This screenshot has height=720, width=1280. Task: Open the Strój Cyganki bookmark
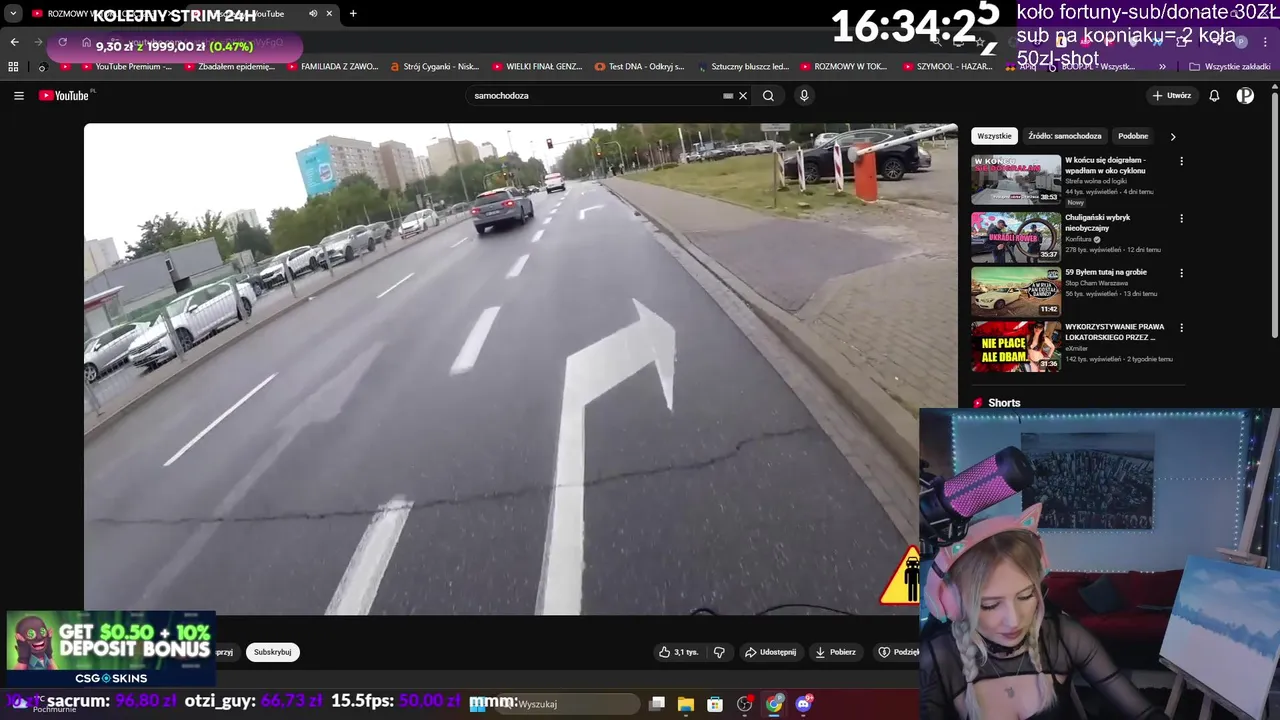click(435, 66)
